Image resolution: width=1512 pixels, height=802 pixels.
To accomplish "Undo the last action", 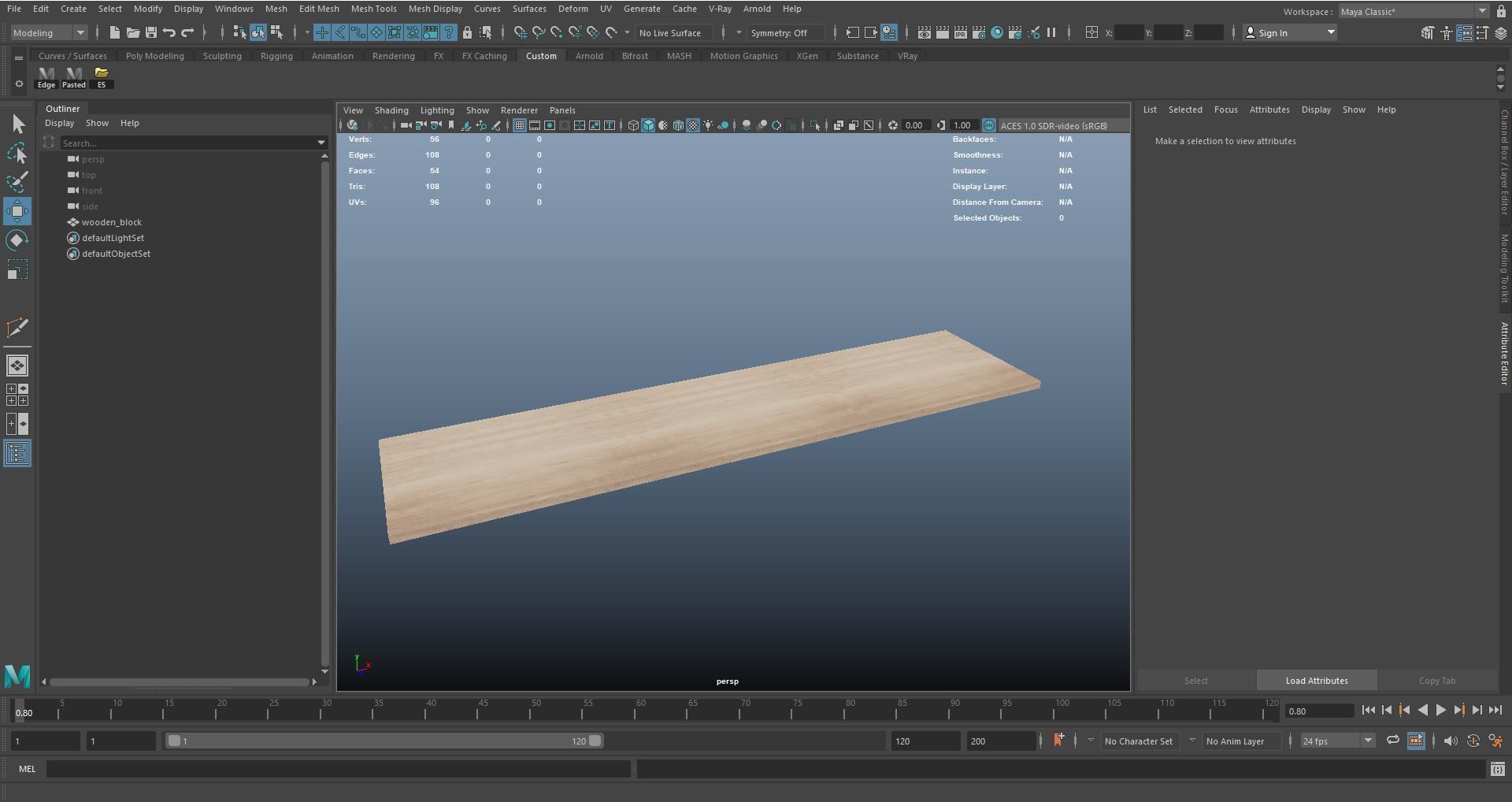I will point(169,32).
